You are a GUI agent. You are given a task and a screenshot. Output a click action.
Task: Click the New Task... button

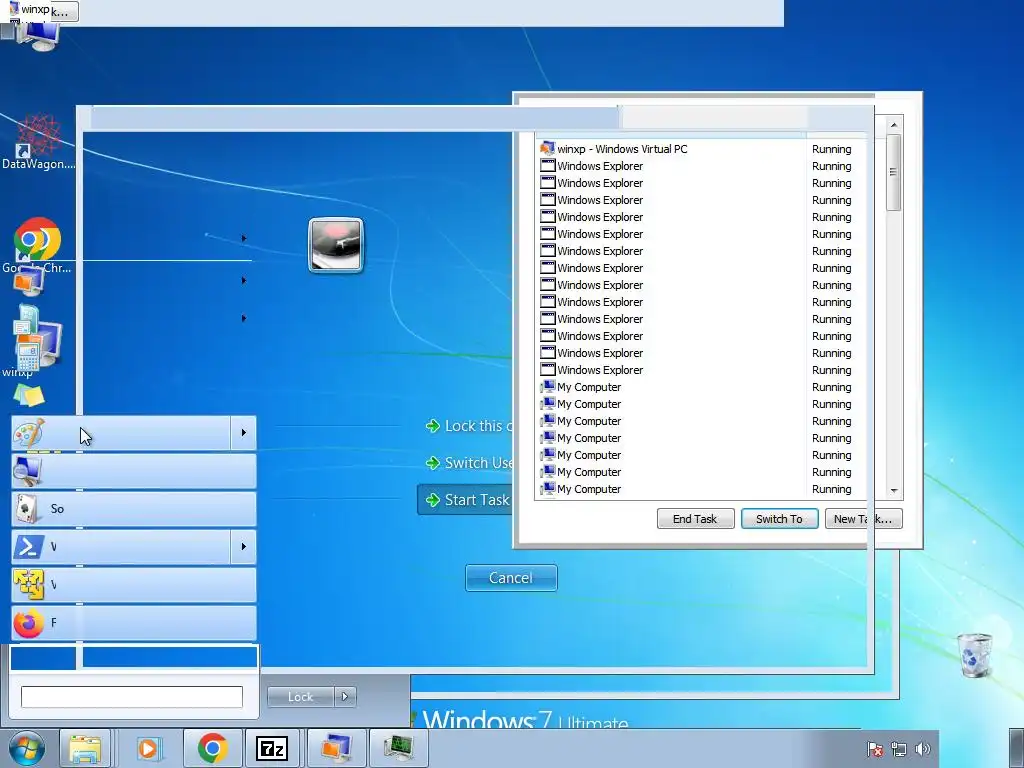(x=863, y=519)
